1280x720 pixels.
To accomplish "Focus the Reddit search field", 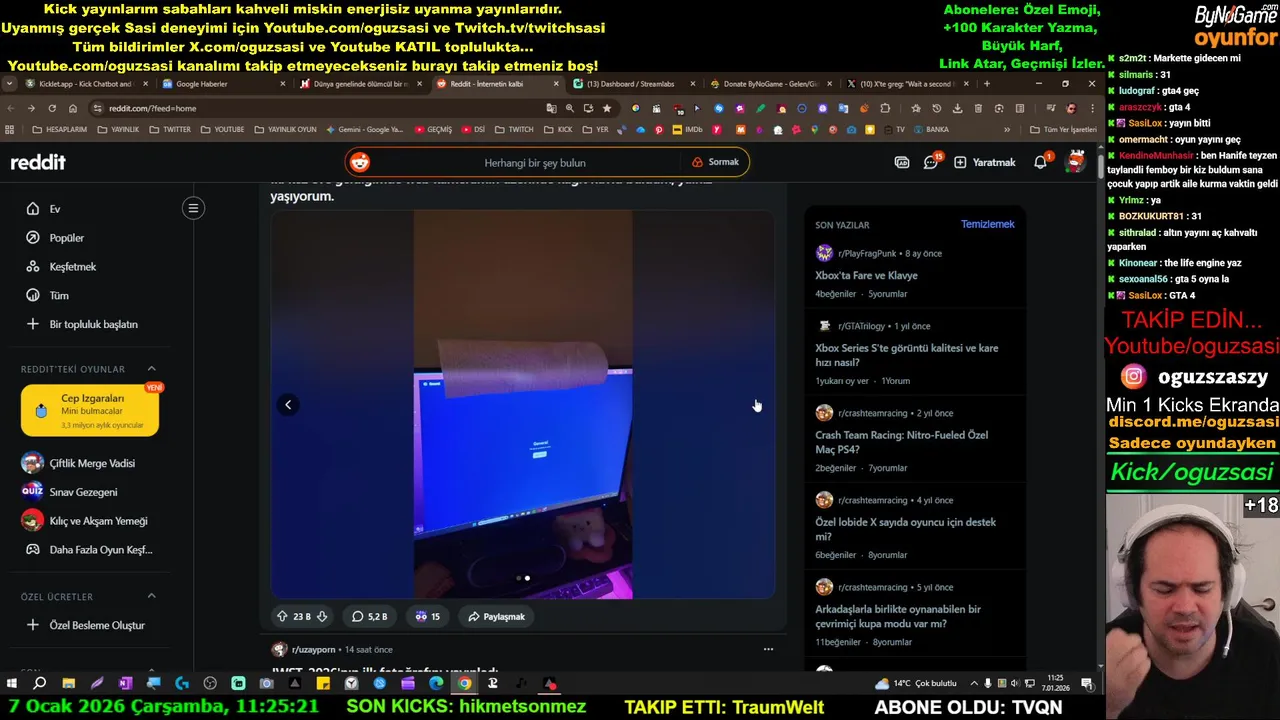I will pyautogui.click(x=535, y=162).
